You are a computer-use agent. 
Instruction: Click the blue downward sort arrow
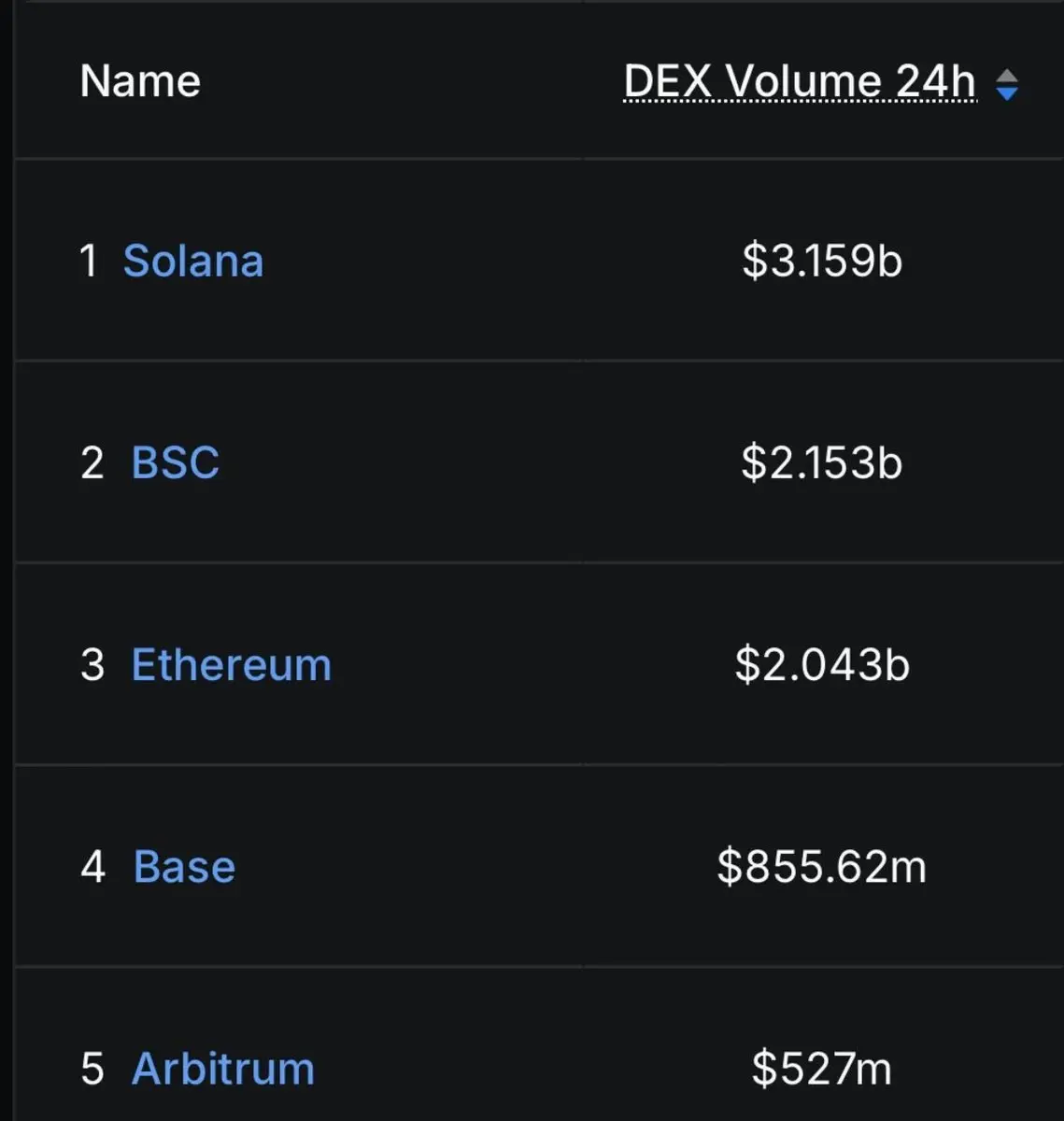pyautogui.click(x=1006, y=94)
